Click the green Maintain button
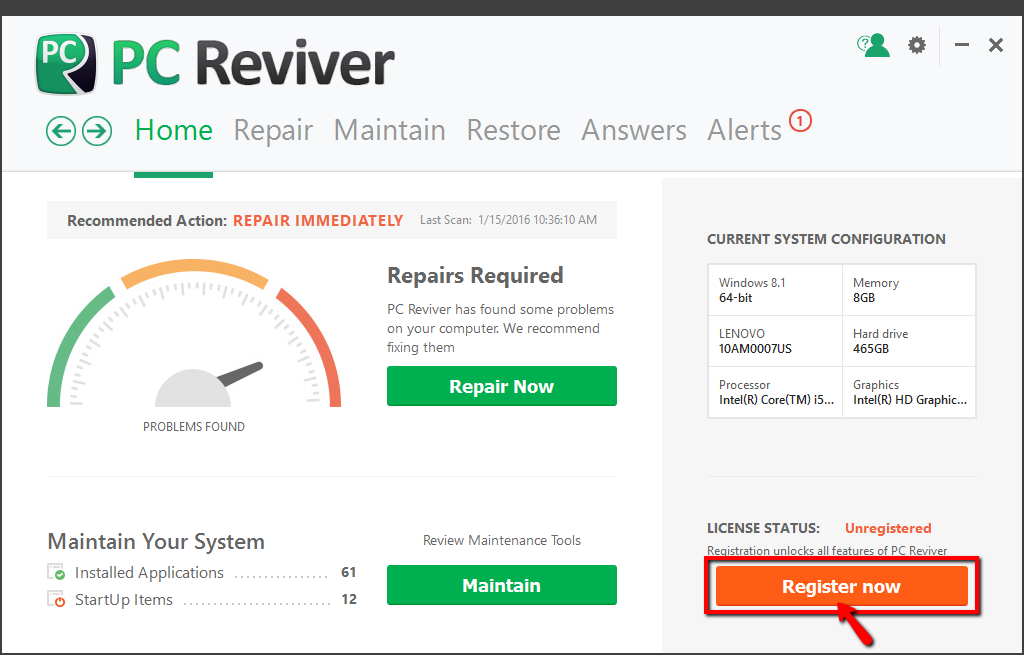 [x=502, y=585]
